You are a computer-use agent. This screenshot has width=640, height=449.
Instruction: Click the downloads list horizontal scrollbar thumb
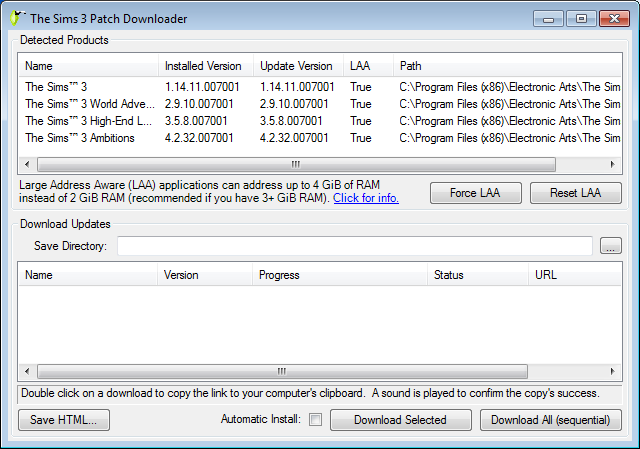tap(282, 371)
